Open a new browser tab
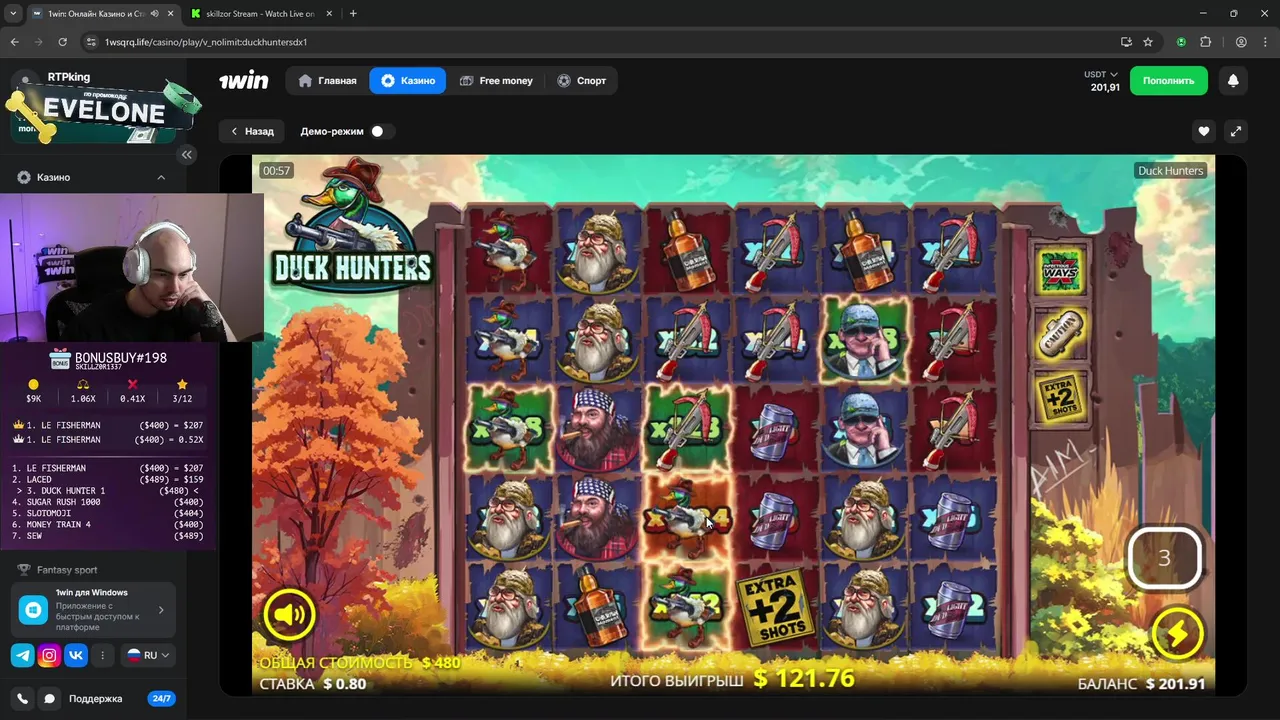This screenshot has height=720, width=1280. tap(353, 14)
